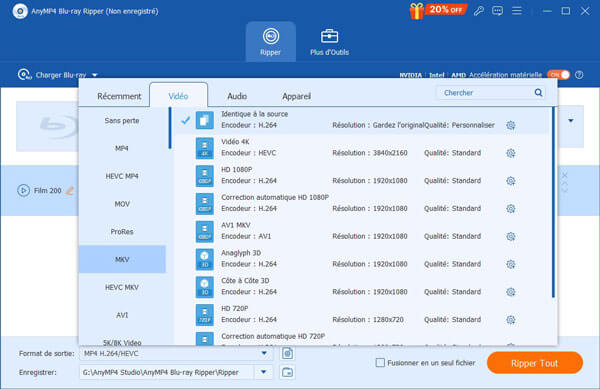Select HEVC MP4 format category
600x389 pixels.
click(122, 176)
